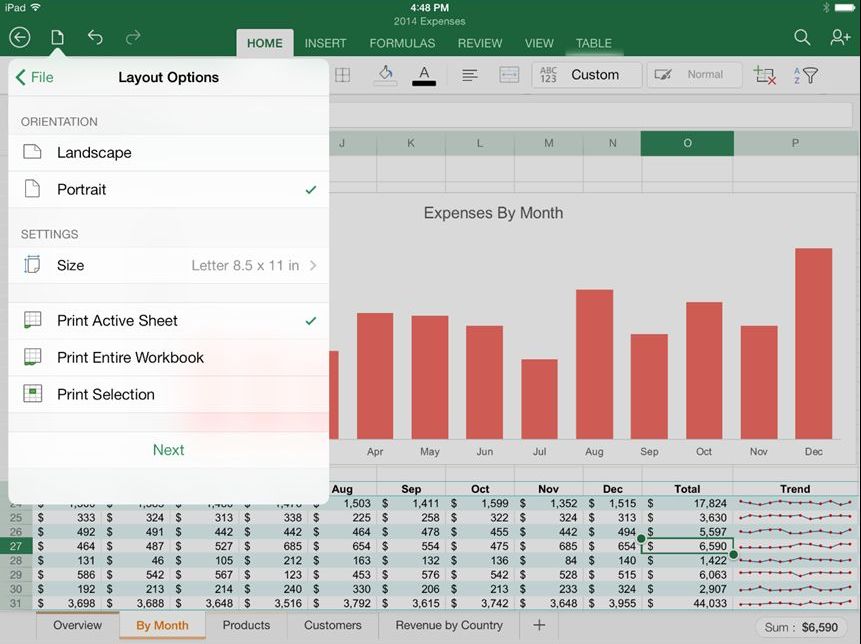Open the Normal cell styles dropdown
Screen dimensions: 861x644
click(695, 75)
